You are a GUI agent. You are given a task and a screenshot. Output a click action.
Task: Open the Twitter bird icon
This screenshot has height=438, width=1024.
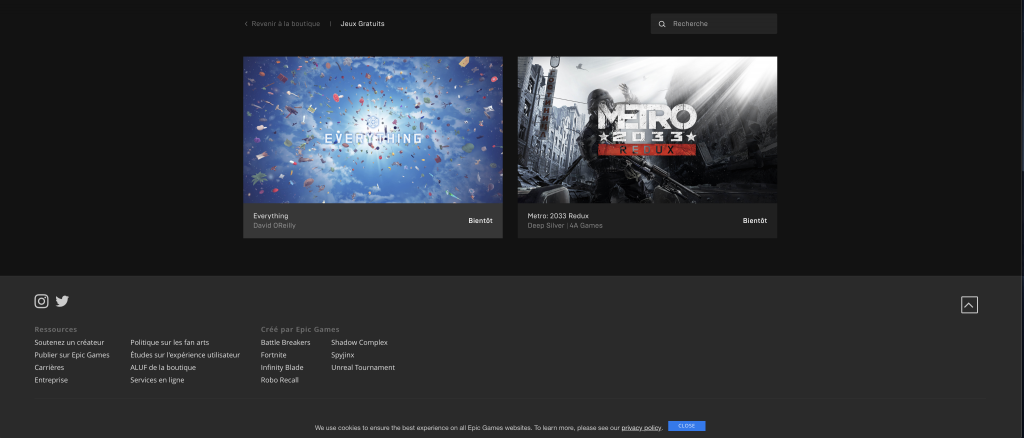tap(62, 301)
